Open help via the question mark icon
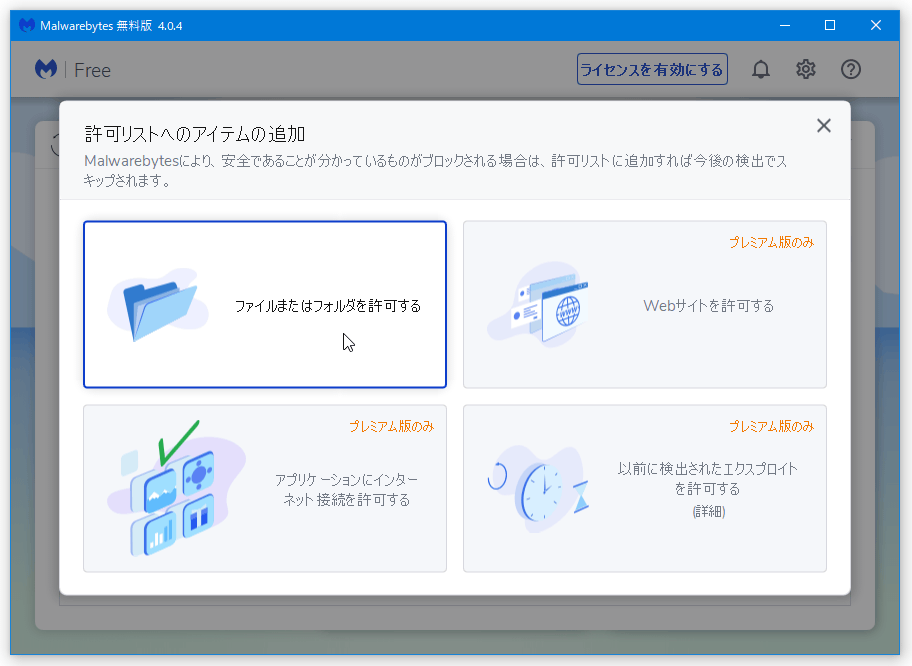The width and height of the screenshot is (912, 666). click(x=850, y=70)
